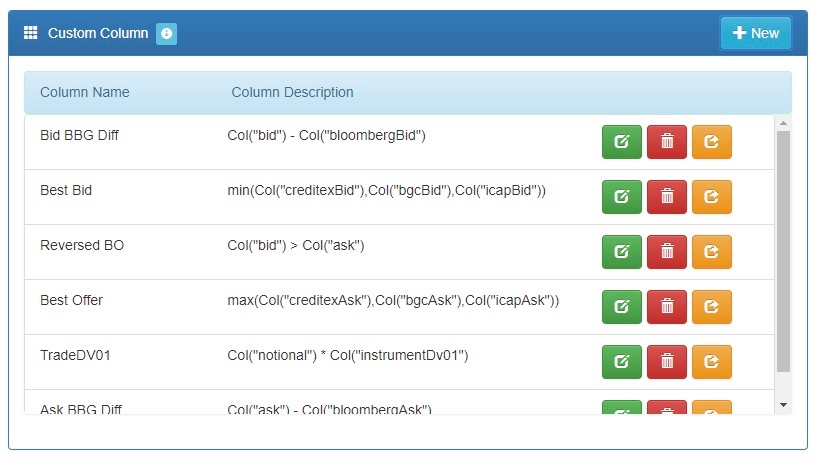Viewport: 816px width, 476px height.
Task: Edit the Reversed BO column
Action: point(621,252)
